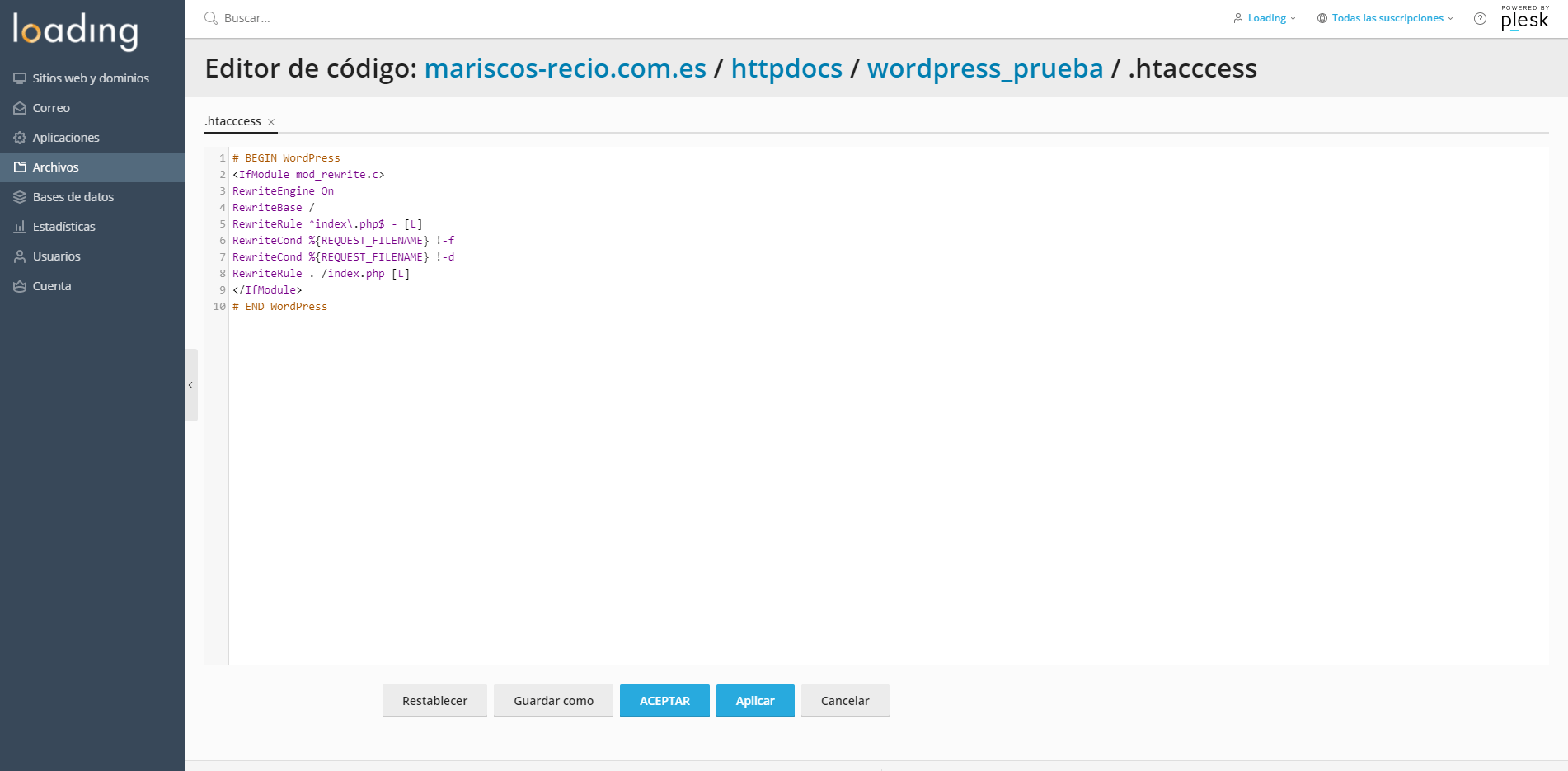The width and height of the screenshot is (1568, 771).
Task: Click the Plesk logo
Action: coord(1525,18)
